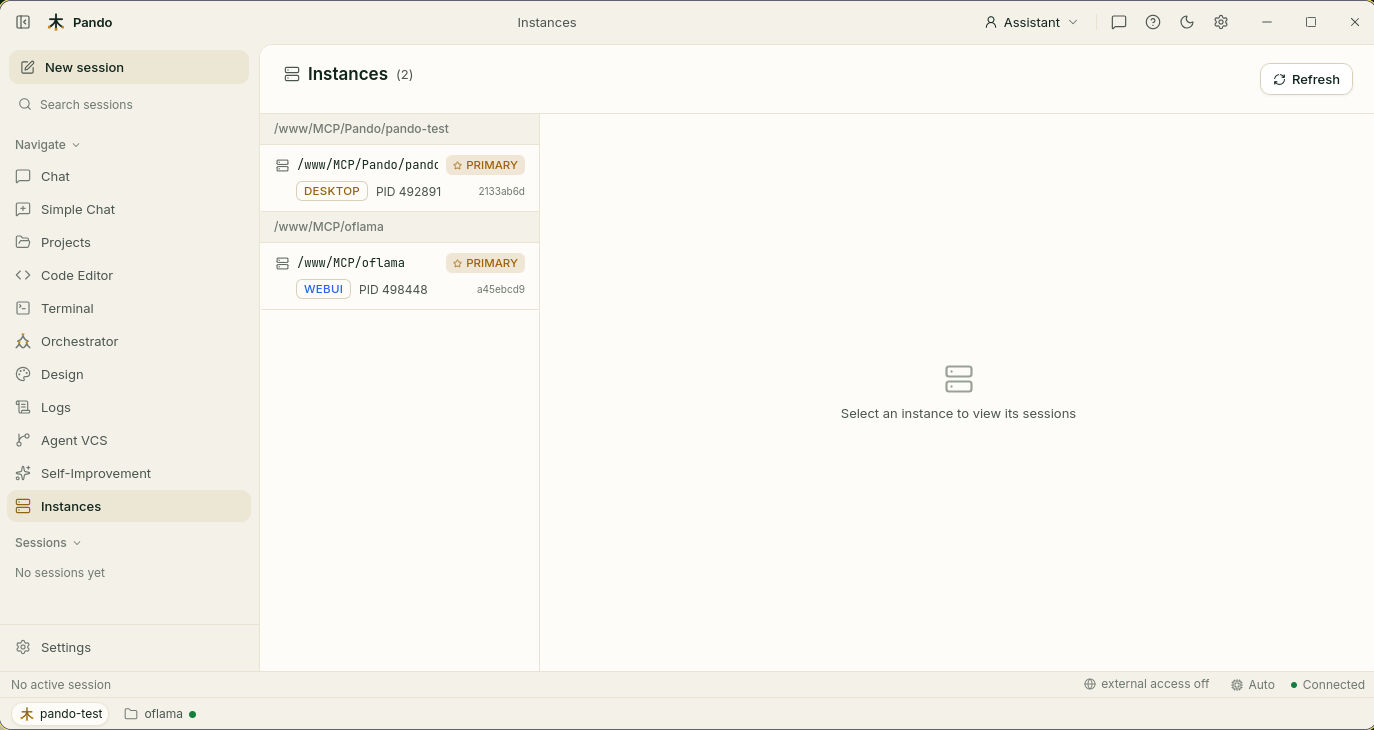The width and height of the screenshot is (1374, 730).
Task: Switch to the oflama project tab
Action: click(x=160, y=714)
